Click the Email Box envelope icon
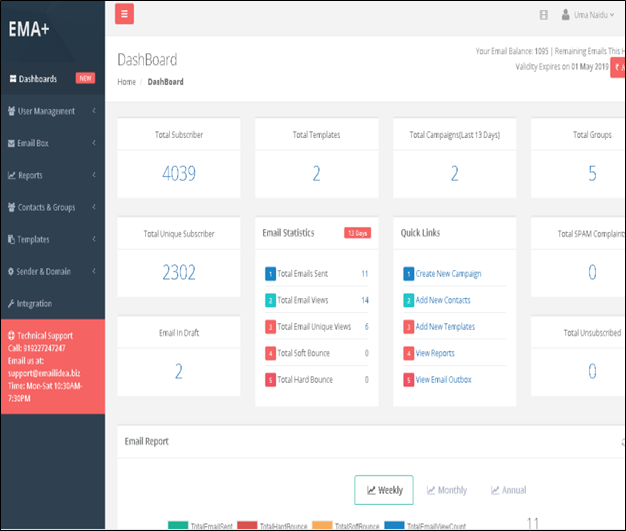 click(x=11, y=143)
